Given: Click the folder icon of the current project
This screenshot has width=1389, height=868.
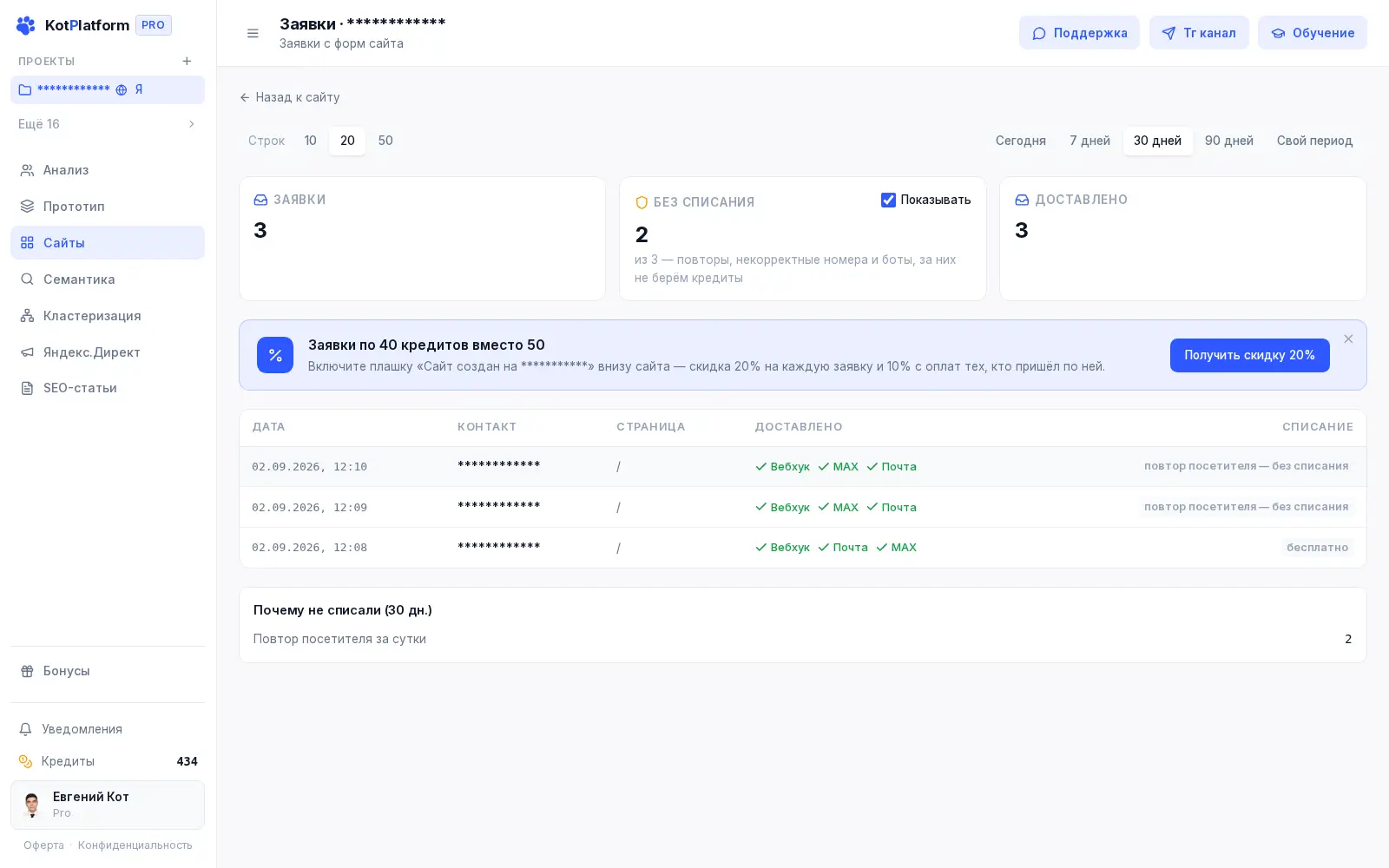Looking at the screenshot, I should [25, 89].
